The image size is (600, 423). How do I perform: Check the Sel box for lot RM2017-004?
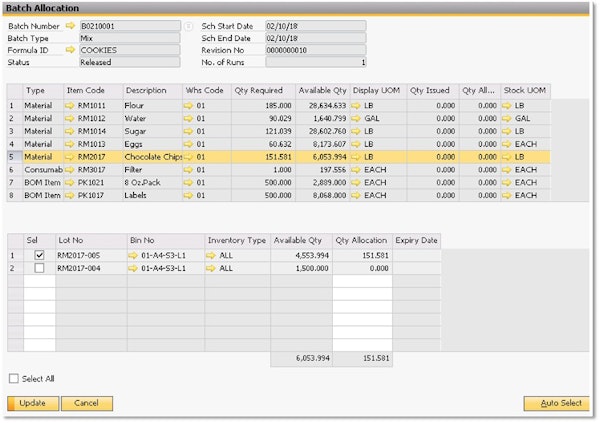39,268
